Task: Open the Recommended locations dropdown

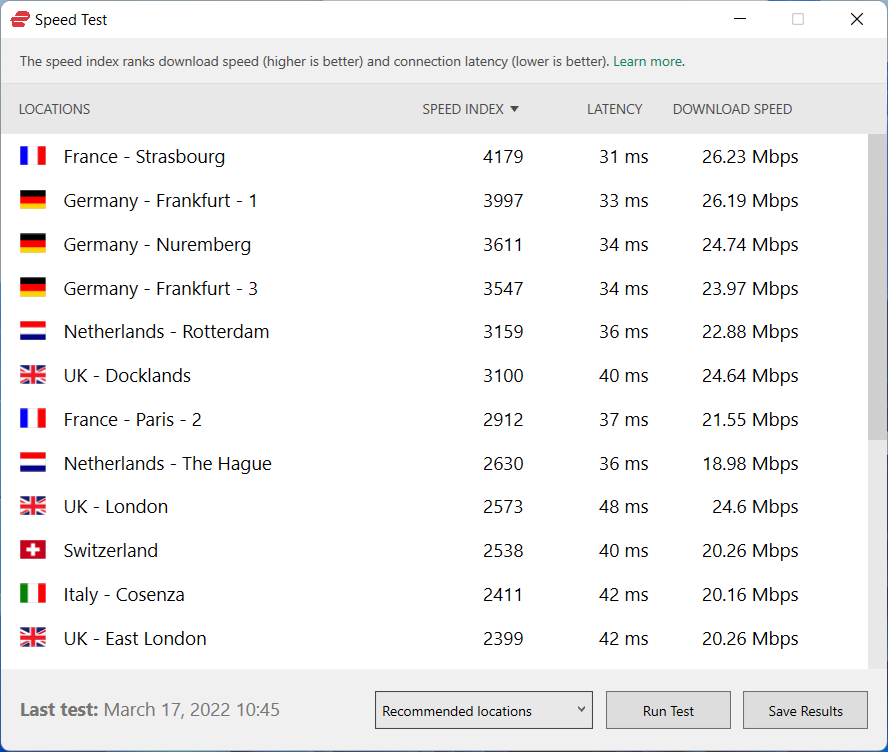Action: coord(484,710)
